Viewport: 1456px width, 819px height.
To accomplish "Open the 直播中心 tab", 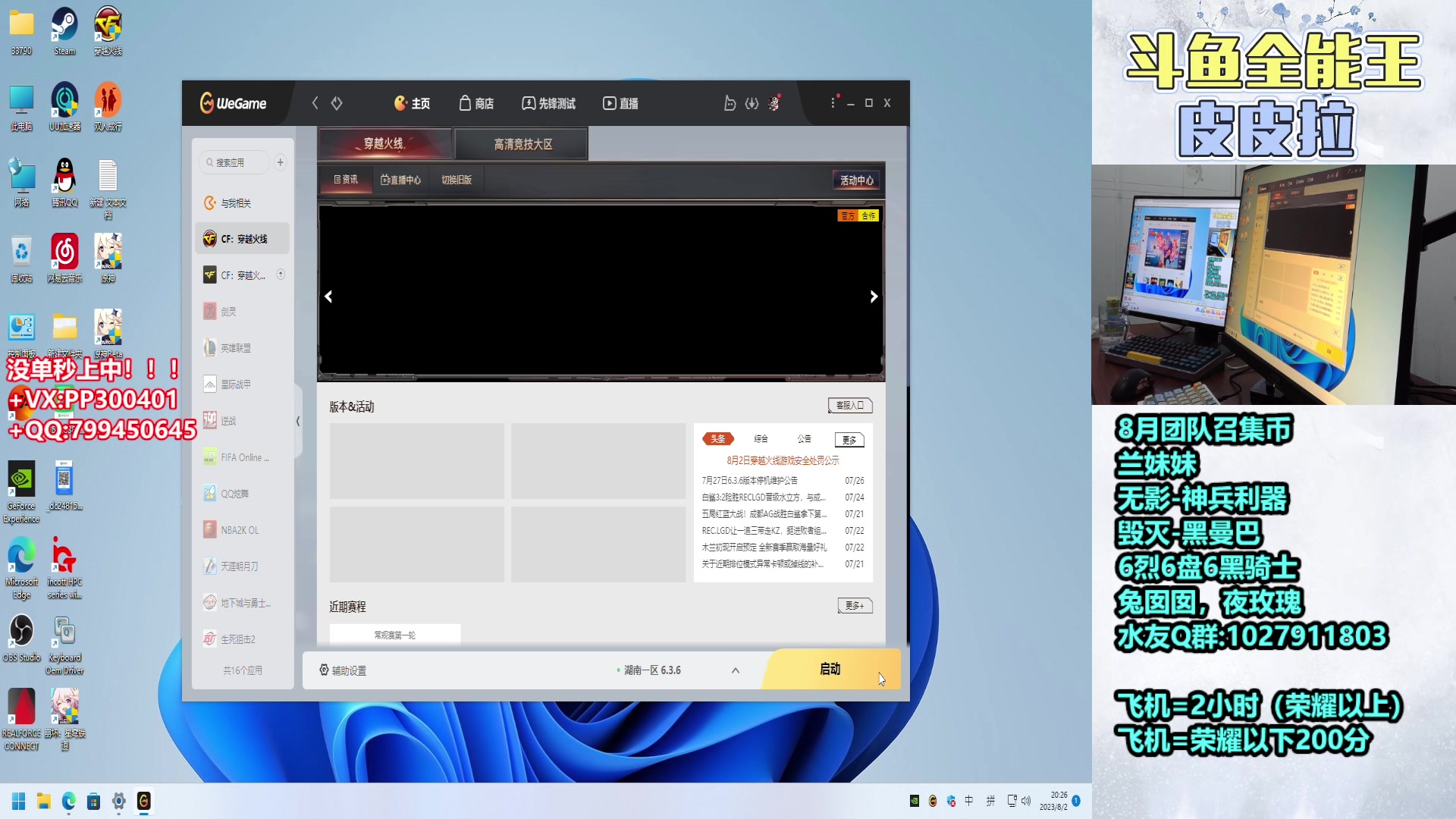I will point(400,180).
